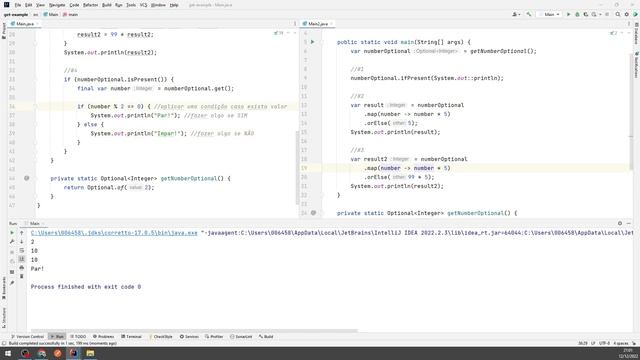Screen dimensions: 640x360
Task: Open the tab options menu for the left editor
Action: pyautogui.click(x=295, y=24)
